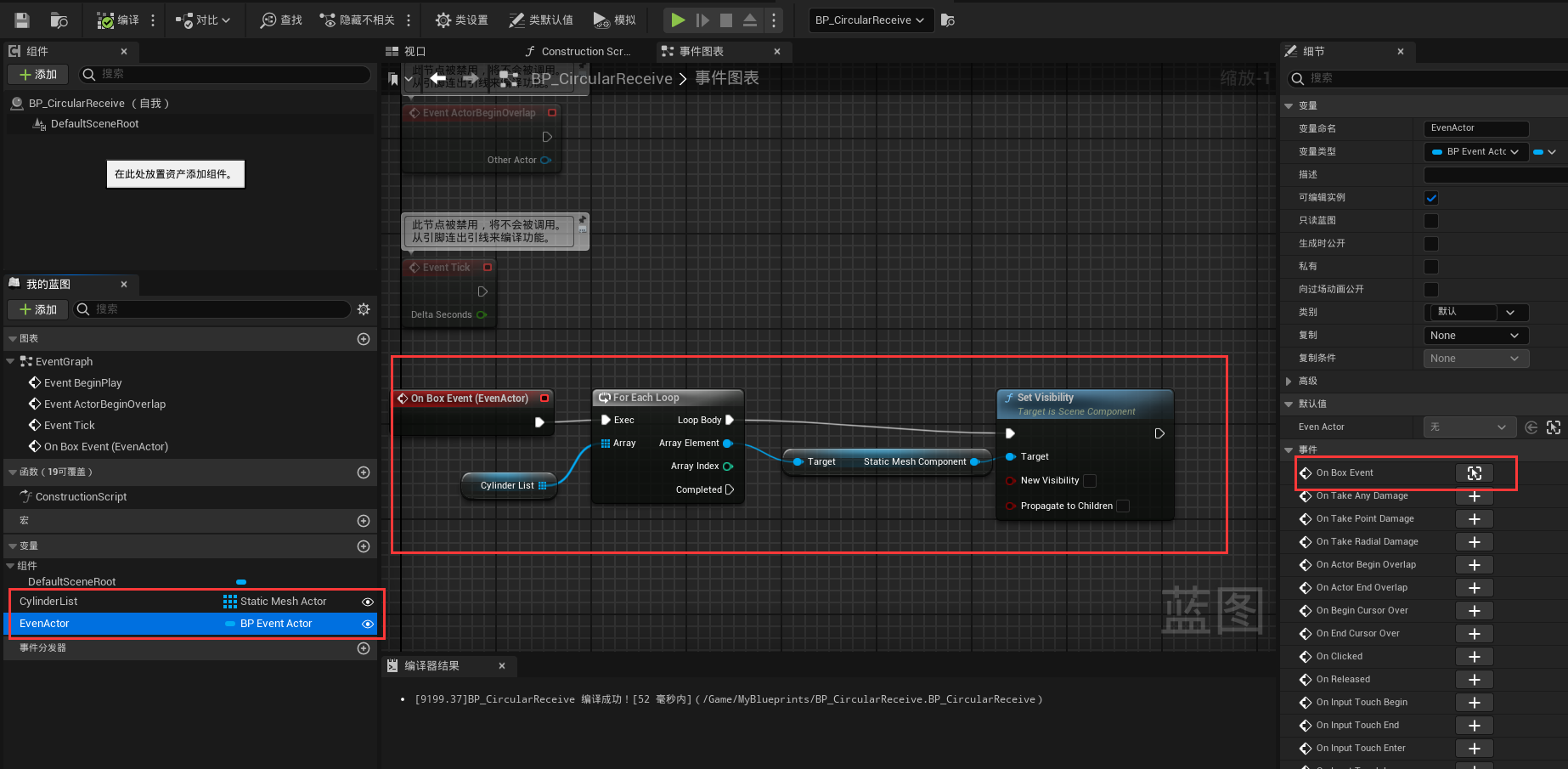This screenshot has width=1568, height=769.
Task: Toggle Hide Unrelated (隐藏不相关) nodes
Action: pos(357,20)
